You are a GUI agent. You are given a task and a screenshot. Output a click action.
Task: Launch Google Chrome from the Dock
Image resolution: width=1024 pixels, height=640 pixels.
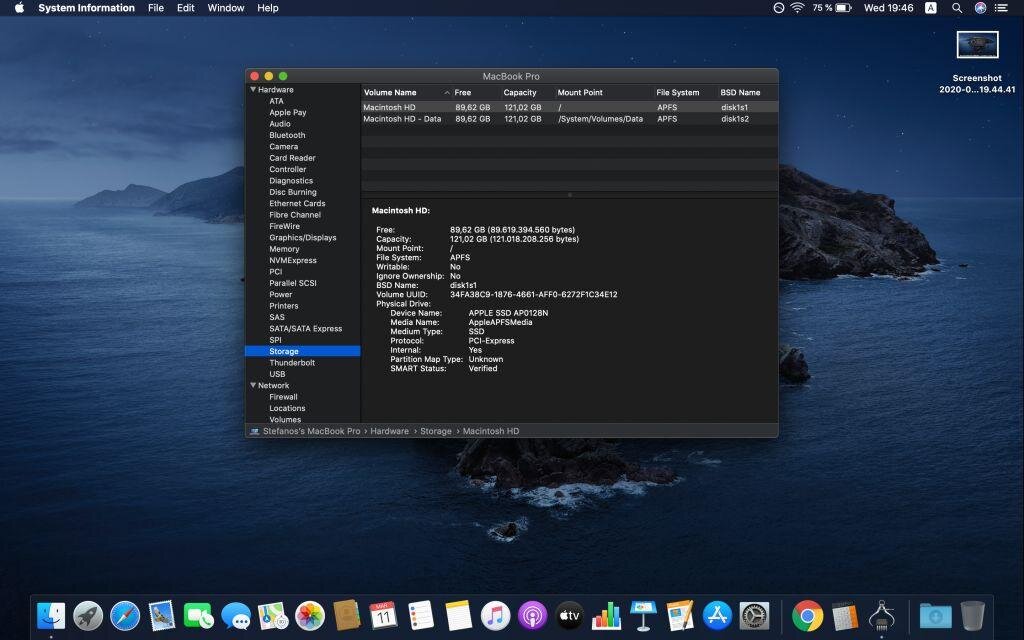pyautogui.click(x=808, y=615)
